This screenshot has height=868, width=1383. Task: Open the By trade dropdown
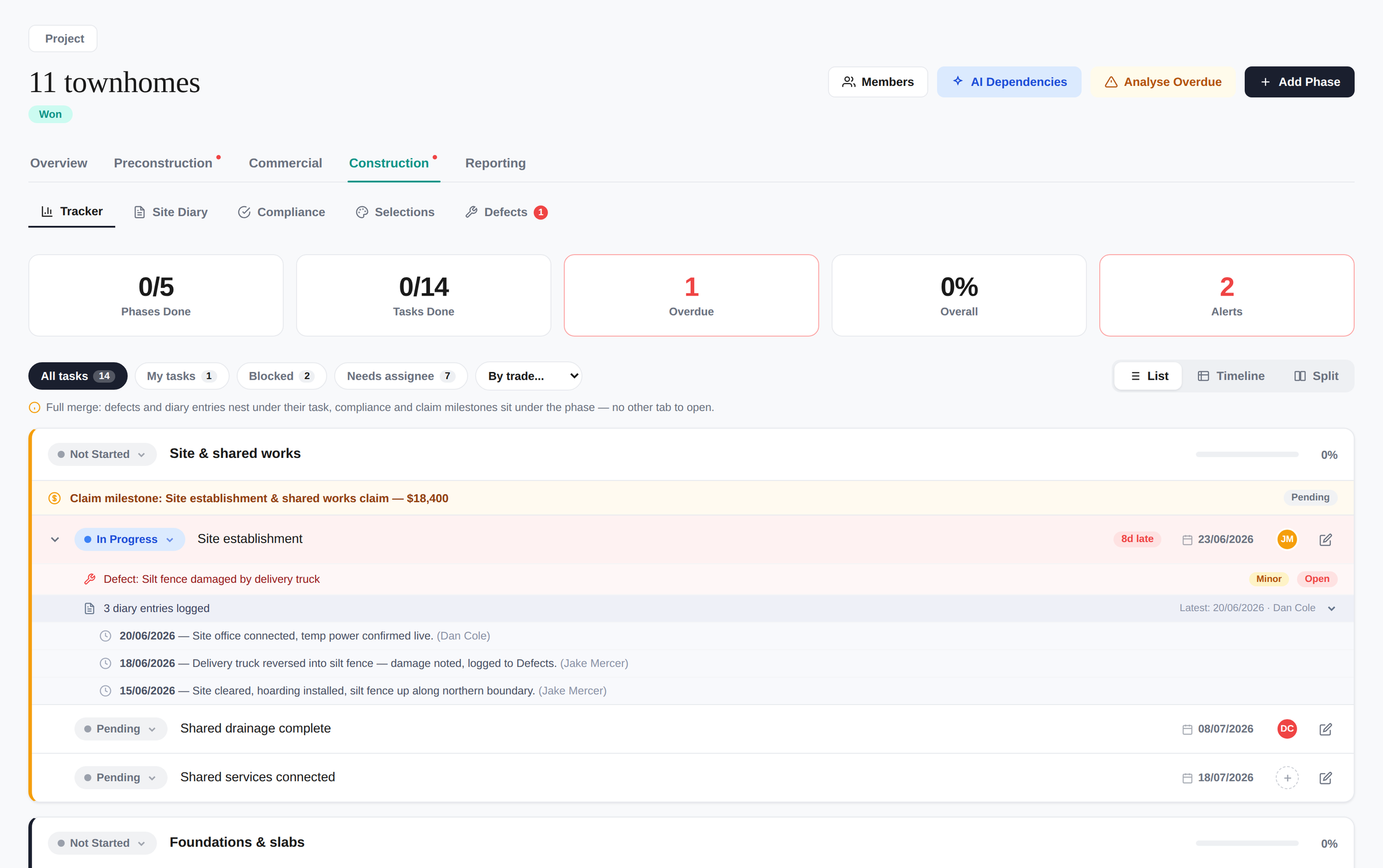[x=528, y=376]
